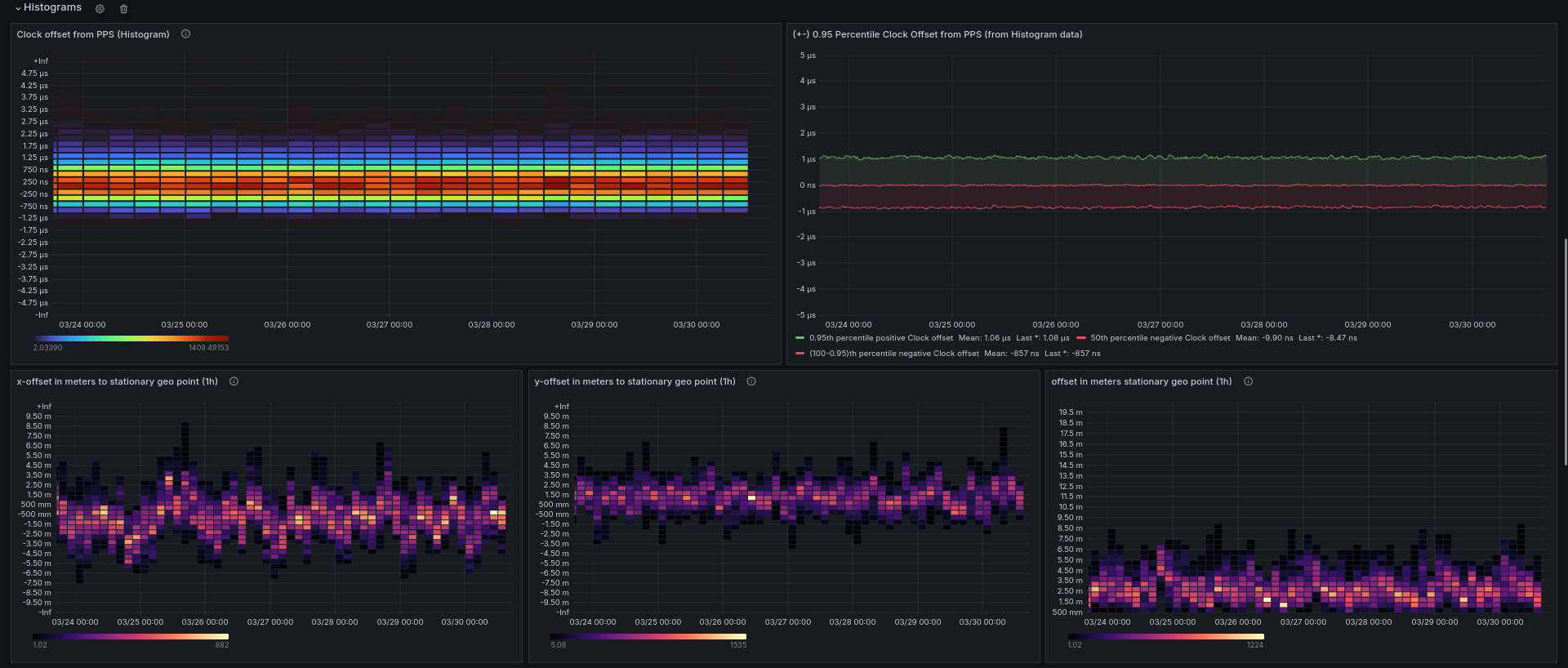Show info for Clock offset from PPS histogram
This screenshot has width=1568, height=668.
click(185, 34)
